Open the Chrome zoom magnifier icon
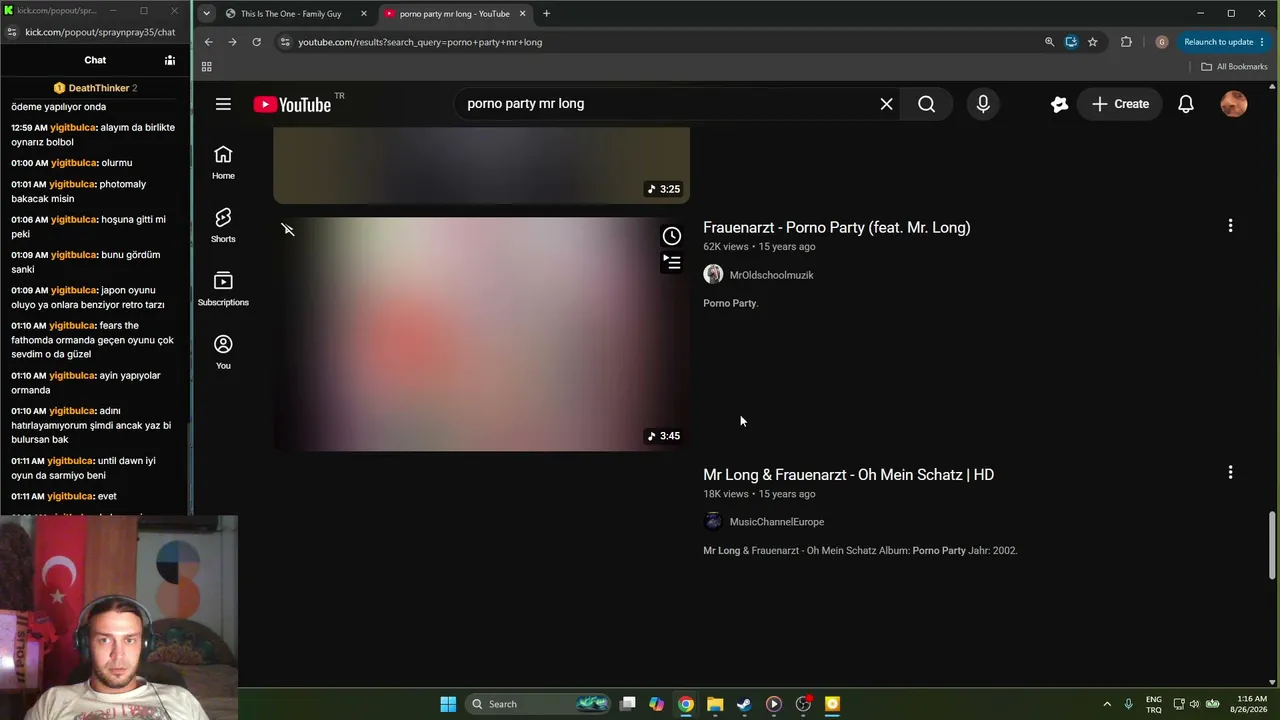 (1049, 42)
